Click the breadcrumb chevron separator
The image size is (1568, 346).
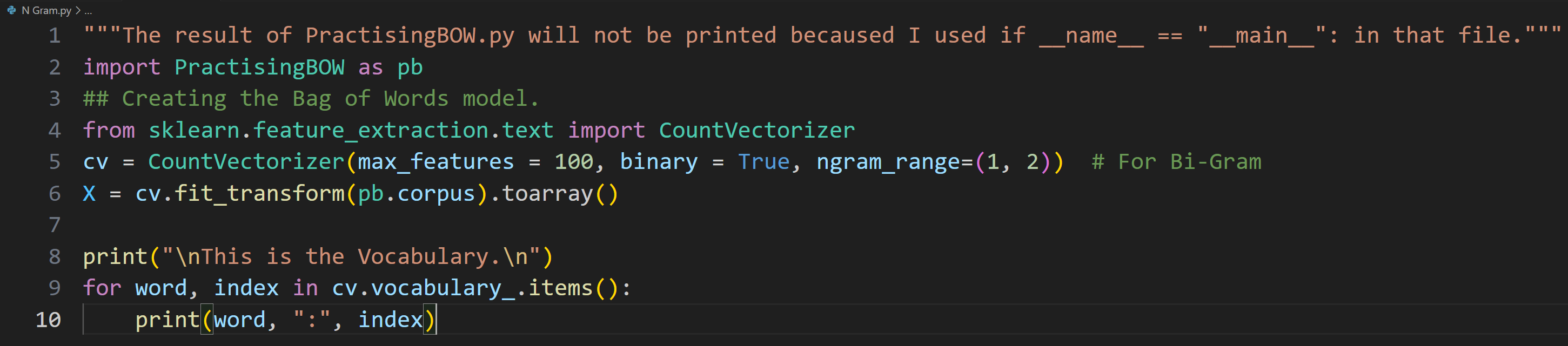[x=78, y=10]
